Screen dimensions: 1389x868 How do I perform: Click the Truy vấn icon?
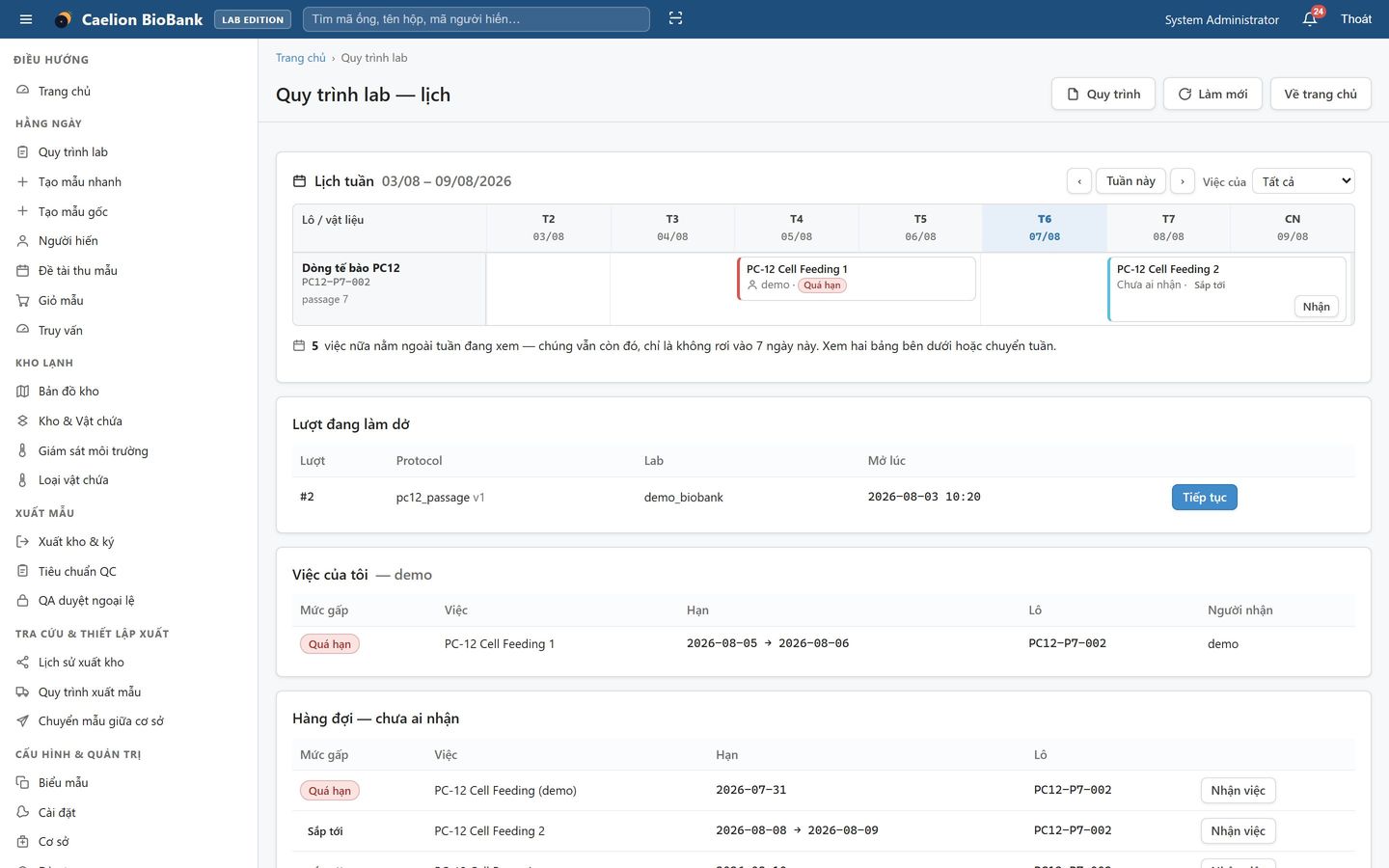pos(23,330)
